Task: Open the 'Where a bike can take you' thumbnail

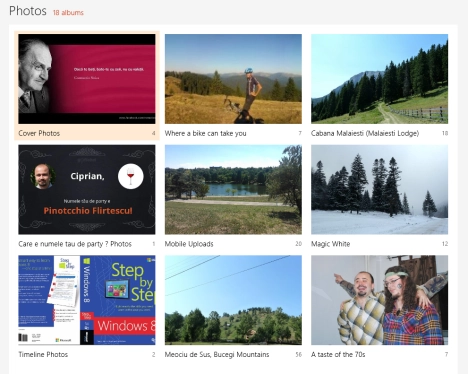Action: (233, 79)
